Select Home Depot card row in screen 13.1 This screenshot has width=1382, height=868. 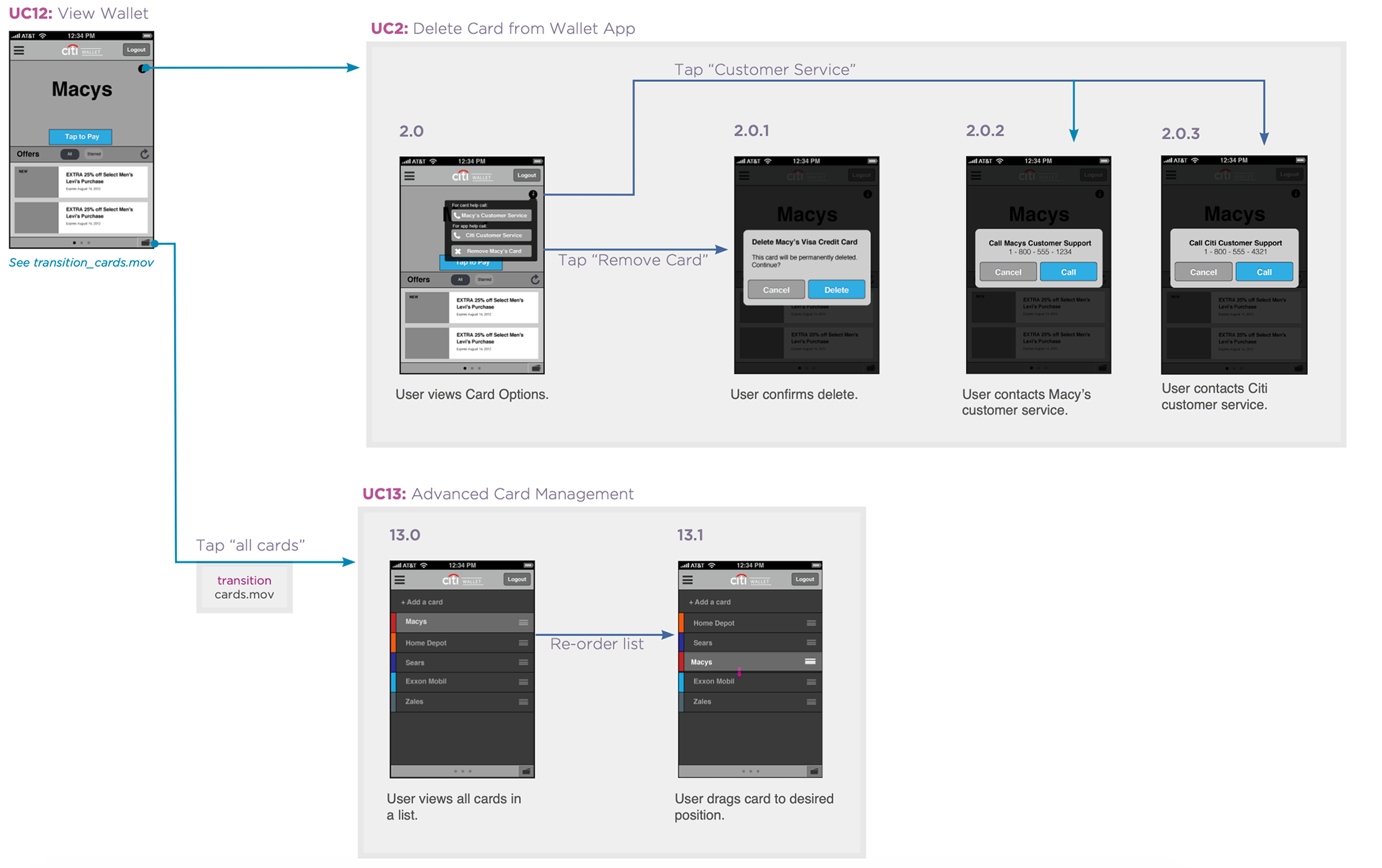click(x=750, y=623)
